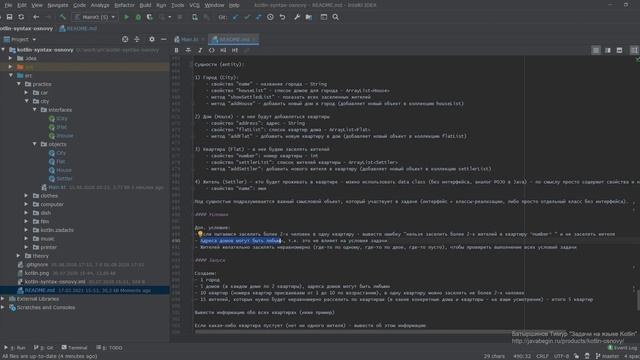Open the VCS menu
Screen dimensions: 640x360
195,5
